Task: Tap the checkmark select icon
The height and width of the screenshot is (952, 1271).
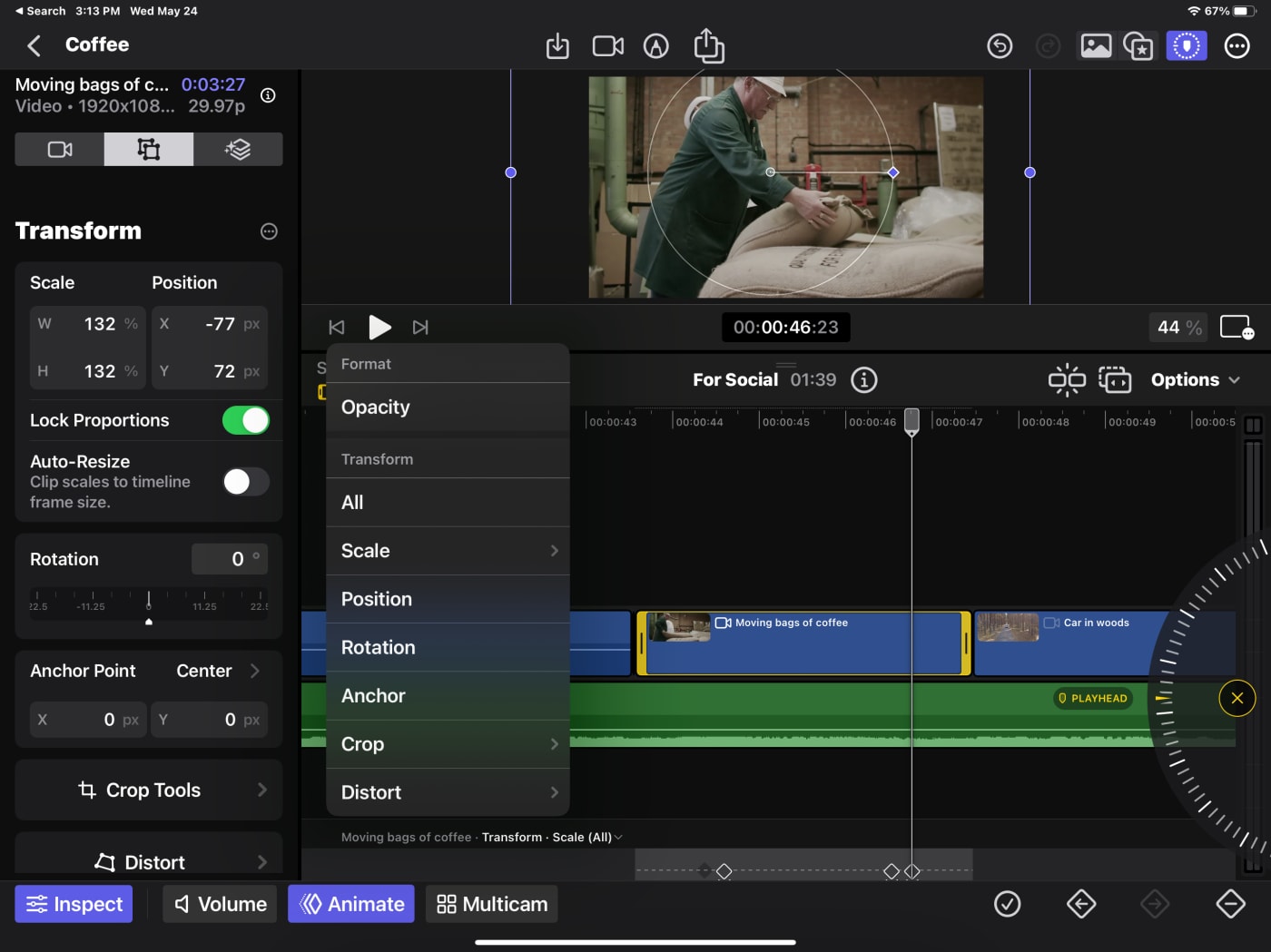Action: [x=1008, y=904]
